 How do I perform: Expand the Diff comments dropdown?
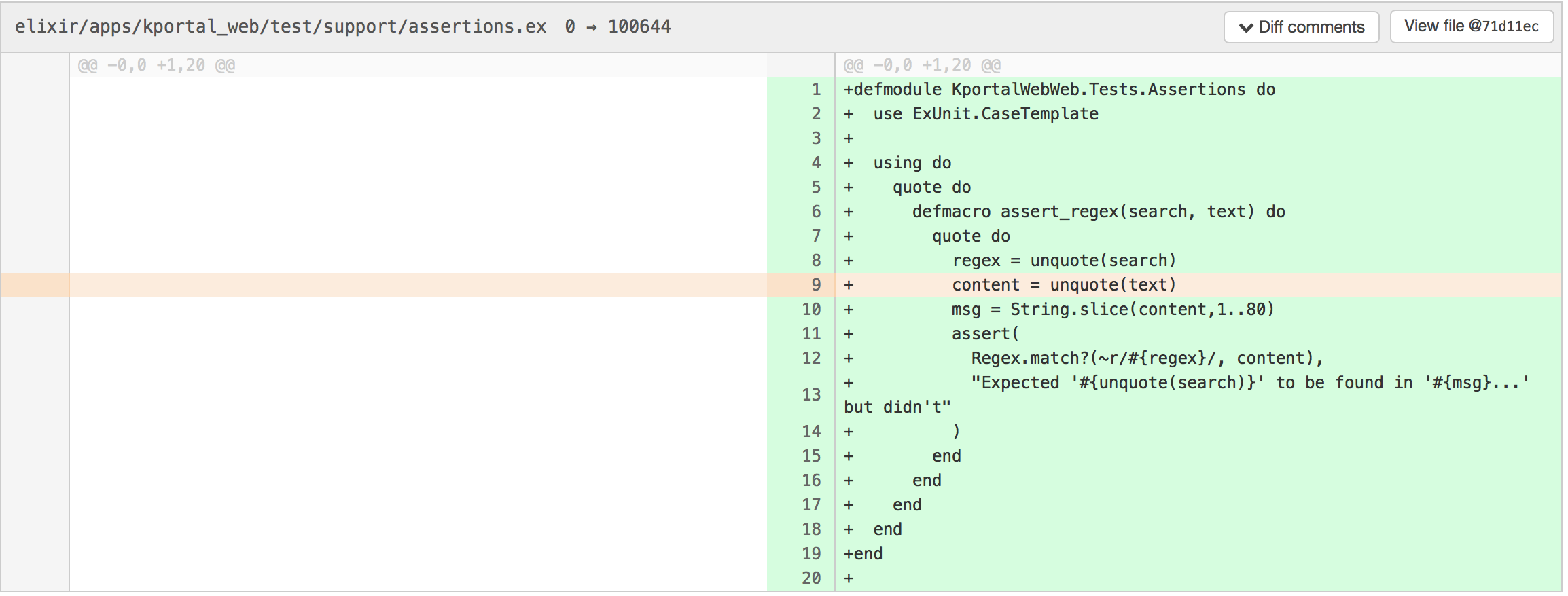pos(1301,27)
